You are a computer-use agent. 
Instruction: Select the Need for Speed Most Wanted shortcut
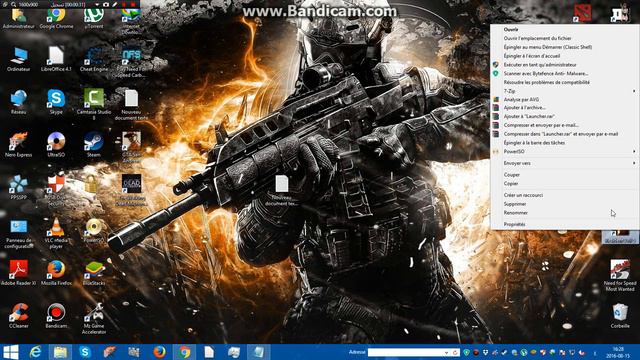[620, 275]
